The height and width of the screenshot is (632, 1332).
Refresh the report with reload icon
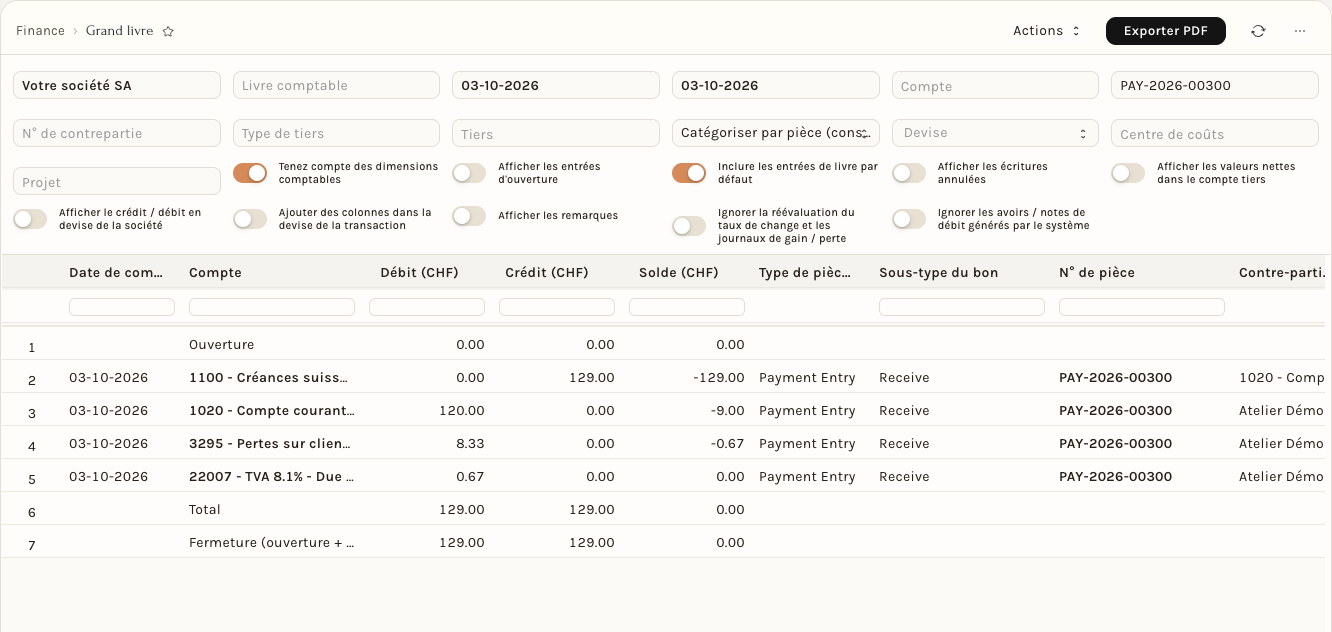coord(1258,31)
